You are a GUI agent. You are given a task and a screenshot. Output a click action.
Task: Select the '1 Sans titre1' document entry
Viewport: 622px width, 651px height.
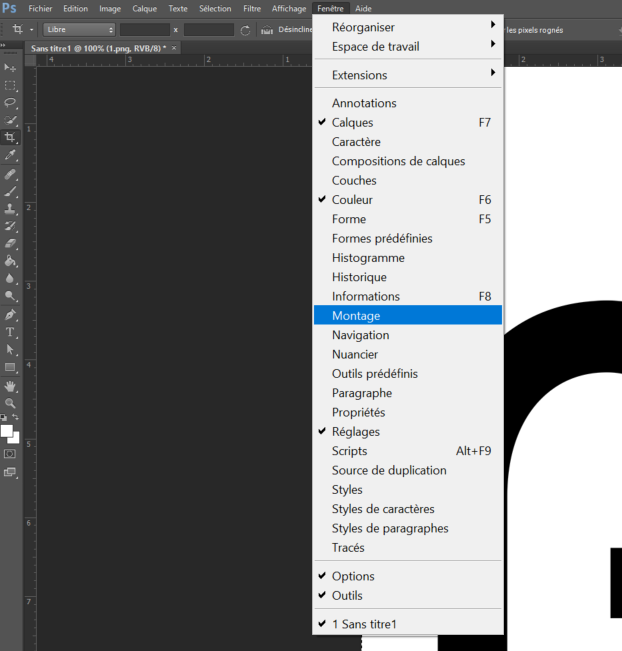408,624
